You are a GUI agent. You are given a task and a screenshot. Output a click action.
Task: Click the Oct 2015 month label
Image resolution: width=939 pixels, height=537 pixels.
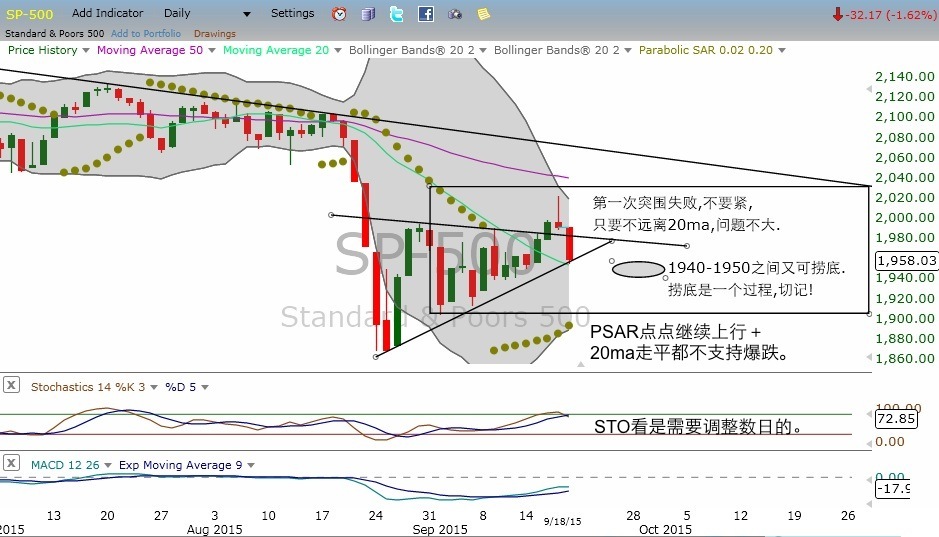[665, 530]
